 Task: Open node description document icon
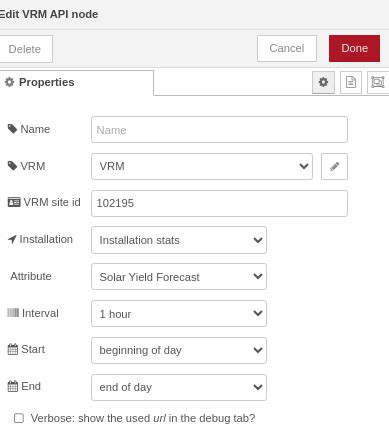351,82
